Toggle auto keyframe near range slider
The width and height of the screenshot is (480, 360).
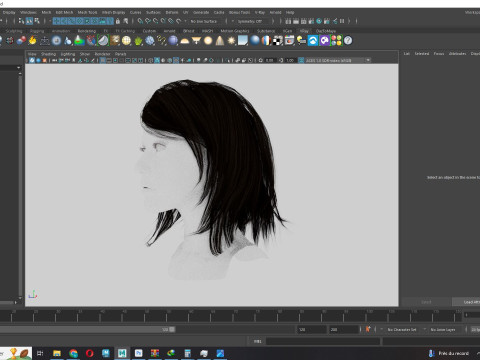pyautogui.click(x=368, y=329)
